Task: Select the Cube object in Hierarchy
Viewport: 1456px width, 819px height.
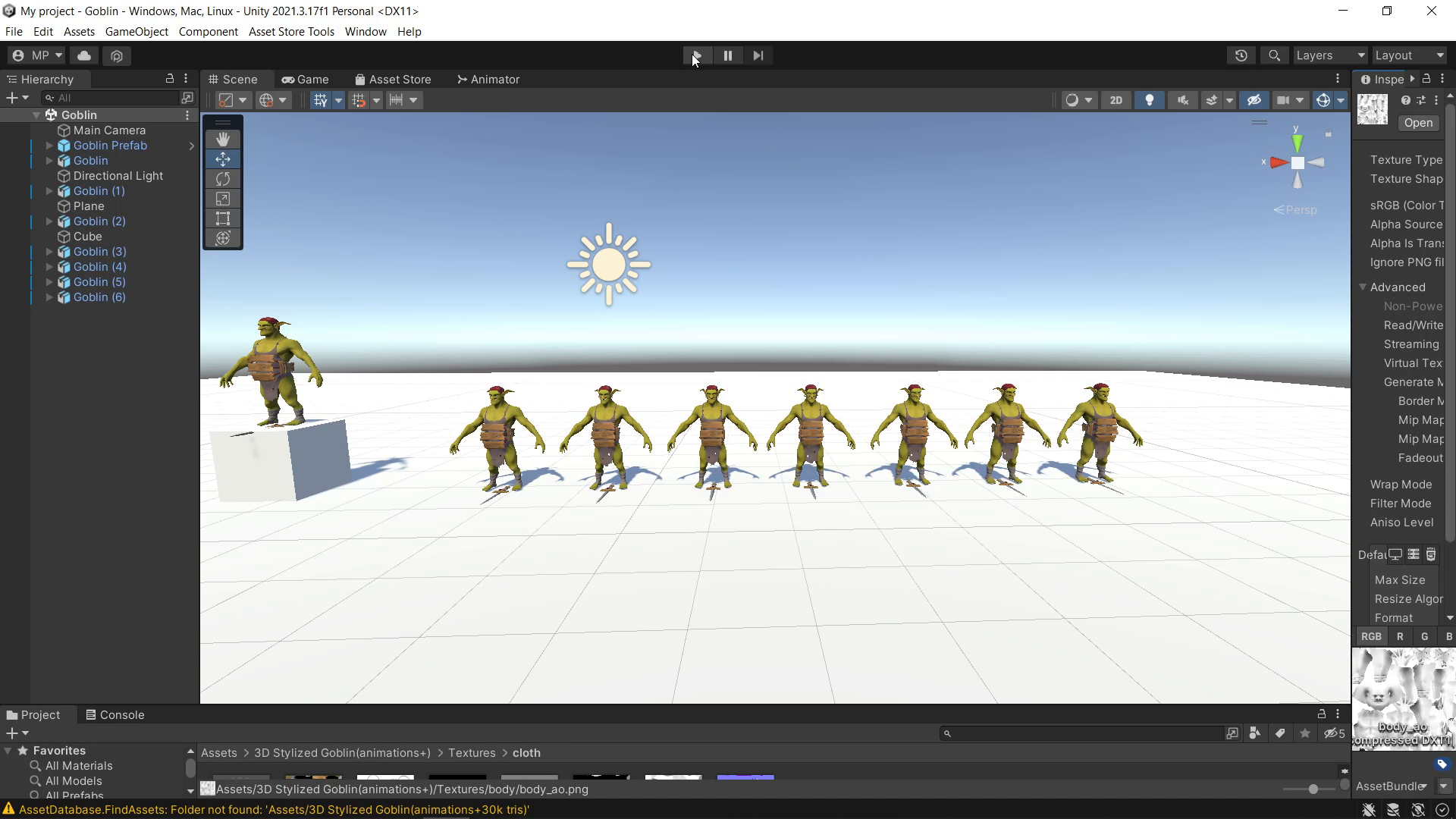Action: tap(87, 237)
